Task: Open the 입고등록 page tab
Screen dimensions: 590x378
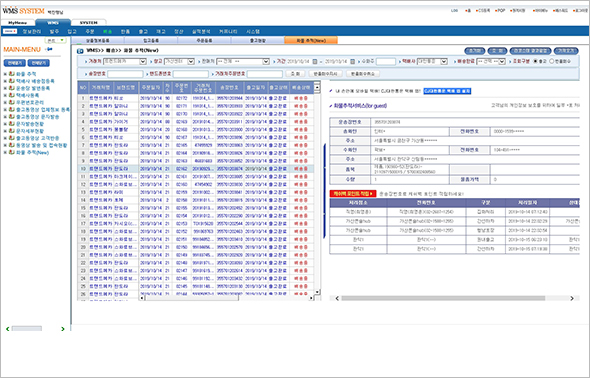Action: [151, 40]
